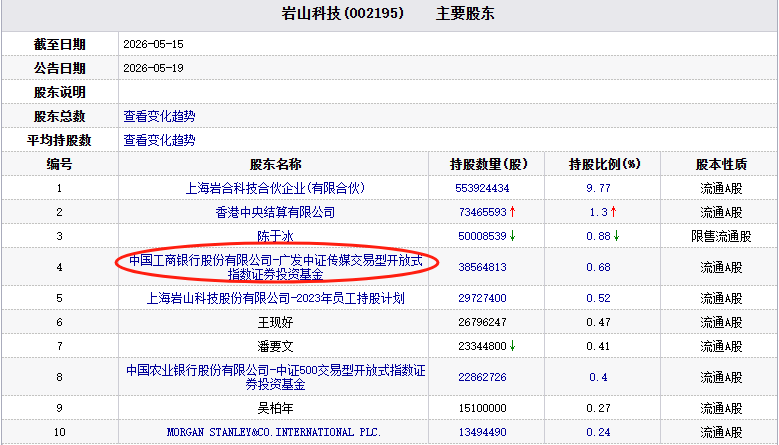Image resolution: width=779 pixels, height=445 pixels.
Task: Select shareholder name 吴柏年
Action: pyautogui.click(x=275, y=408)
